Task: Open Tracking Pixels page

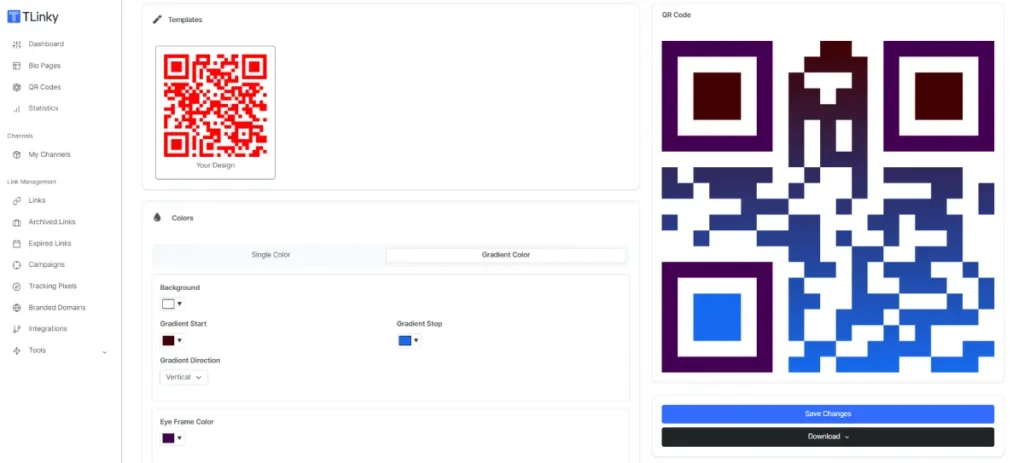Action: [52, 287]
